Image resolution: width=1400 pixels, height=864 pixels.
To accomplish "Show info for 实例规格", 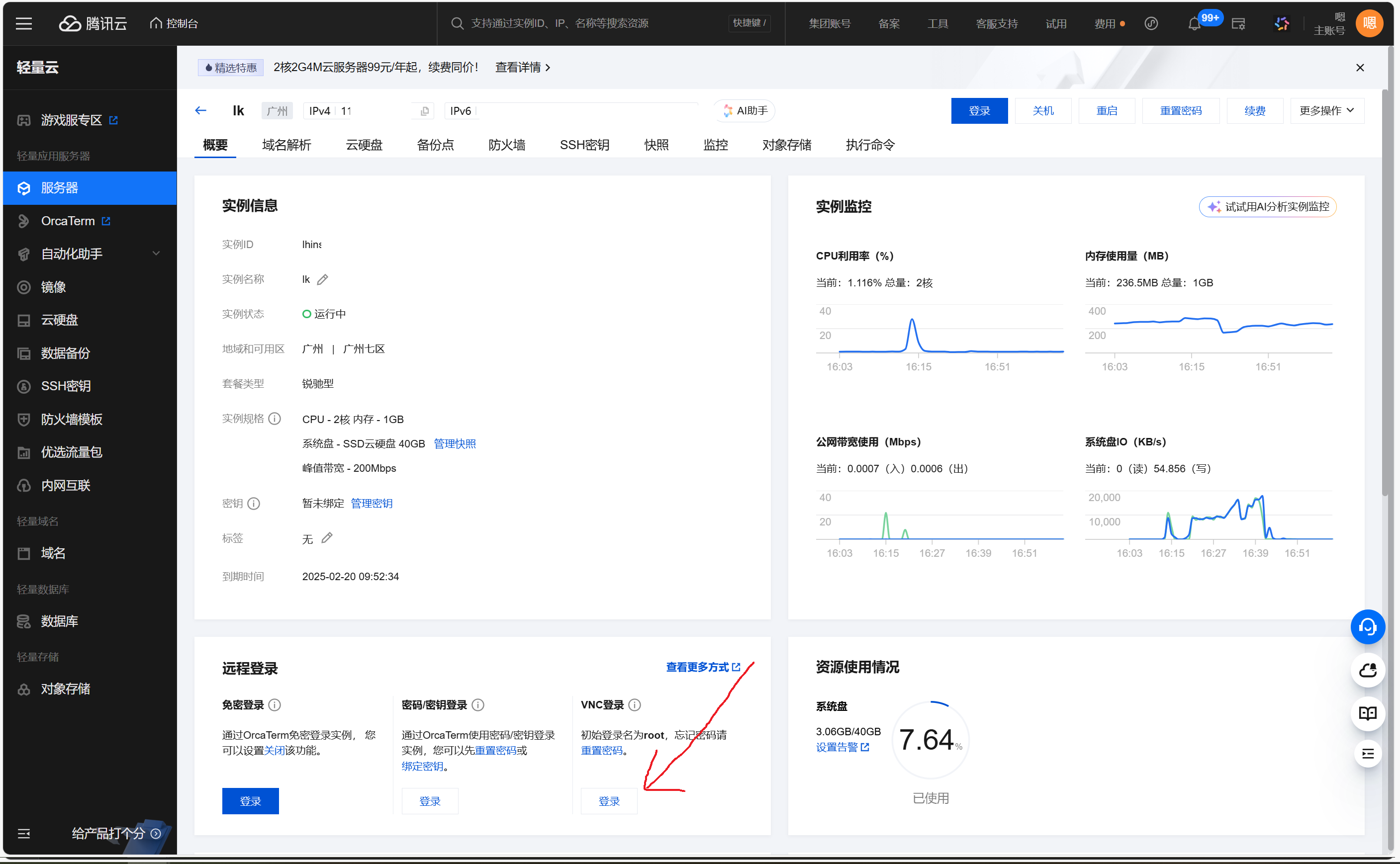I will [x=275, y=419].
